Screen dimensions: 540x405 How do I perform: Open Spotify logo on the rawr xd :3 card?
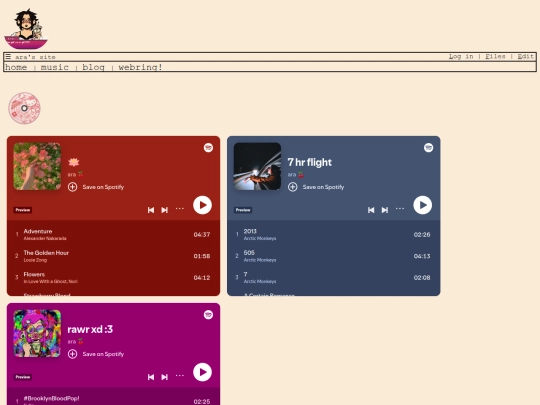208,315
